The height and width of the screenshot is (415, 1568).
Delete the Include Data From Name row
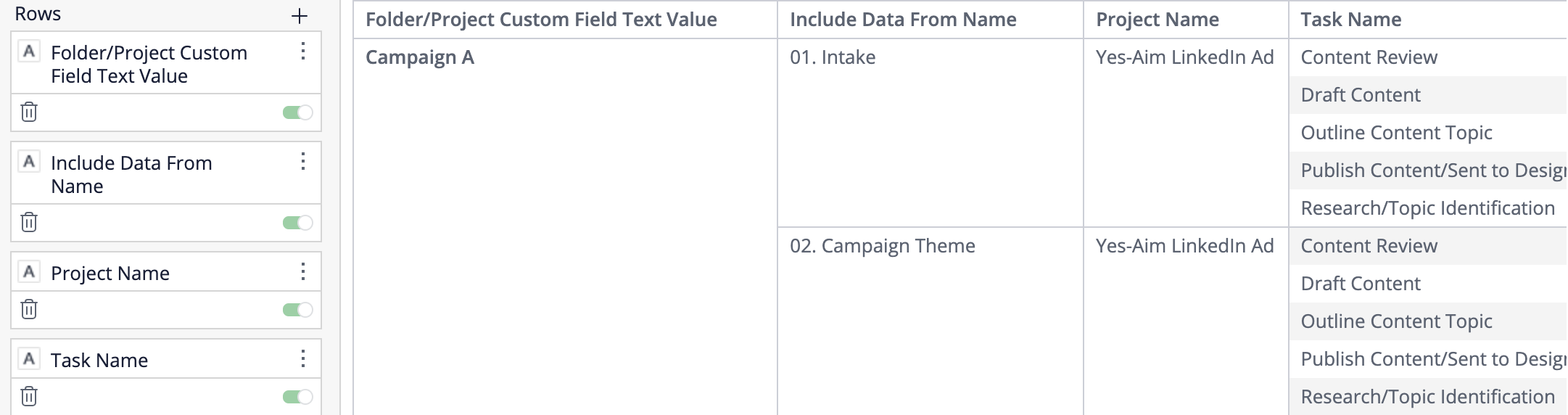[29, 222]
